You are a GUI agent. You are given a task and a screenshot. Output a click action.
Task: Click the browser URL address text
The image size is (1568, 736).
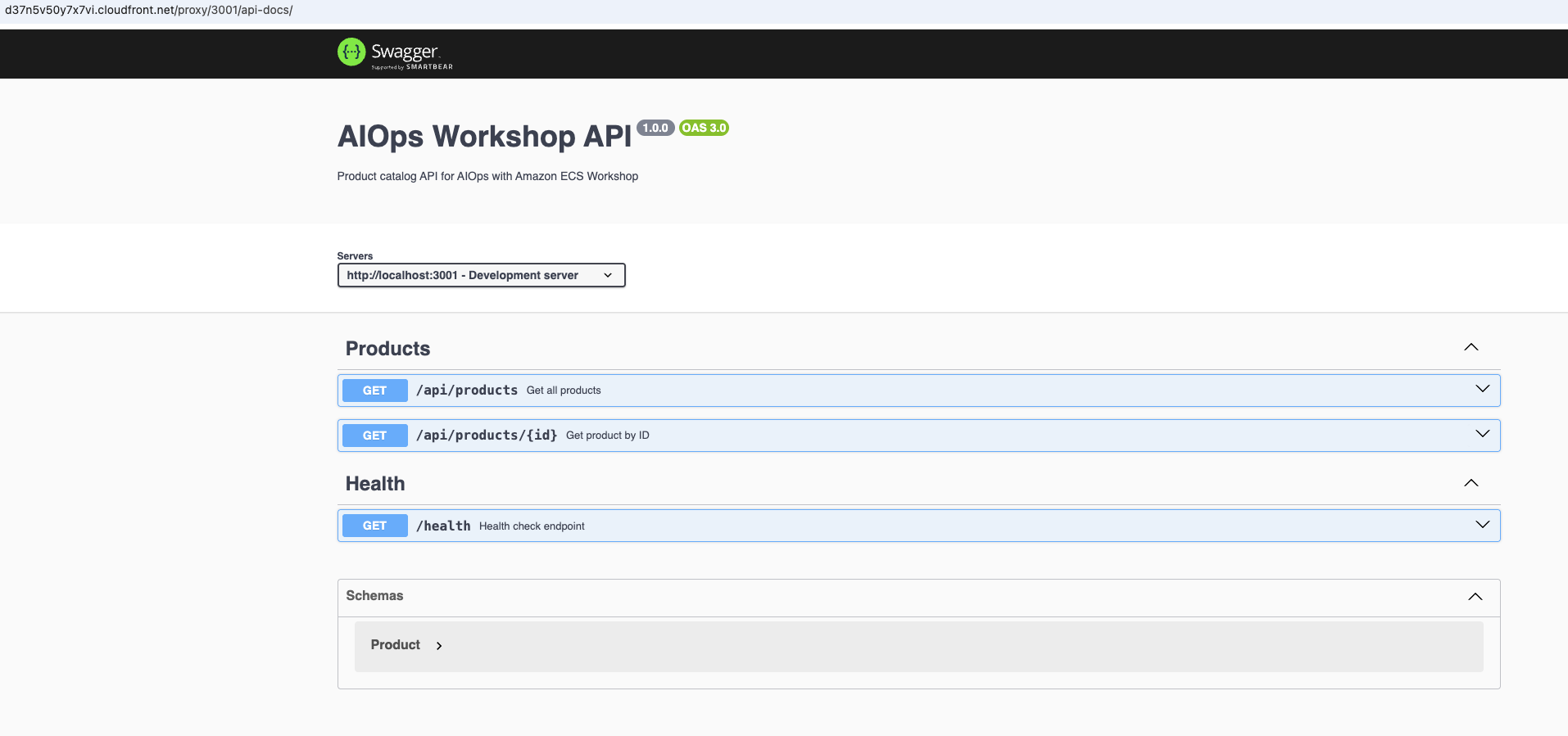149,11
